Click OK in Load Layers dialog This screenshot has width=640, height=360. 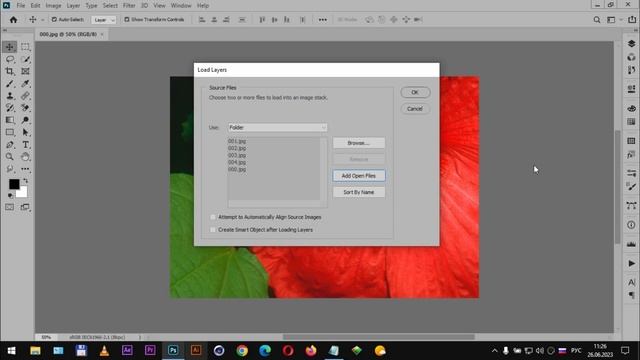tap(415, 92)
